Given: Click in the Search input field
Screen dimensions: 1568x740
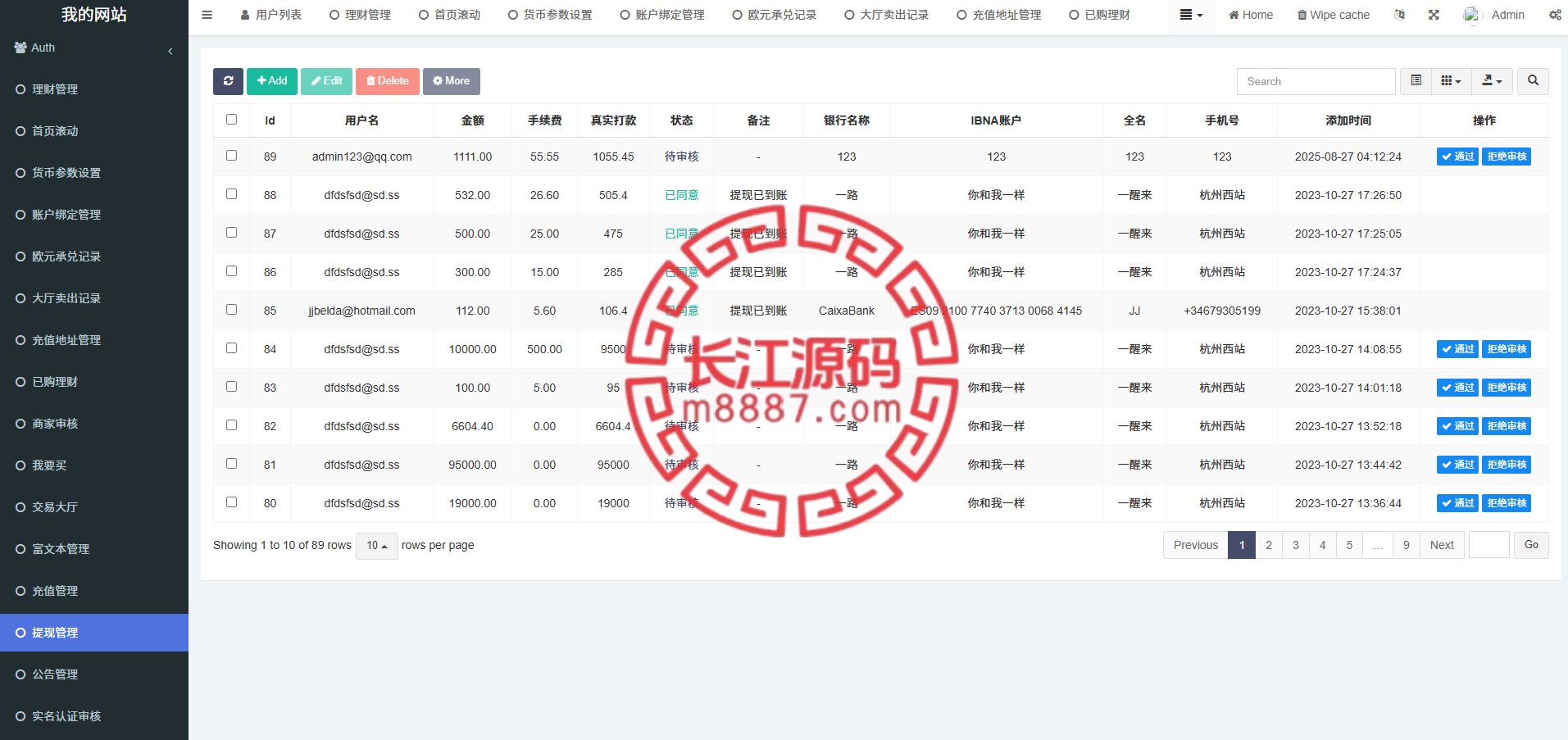Looking at the screenshot, I should 1316,81.
